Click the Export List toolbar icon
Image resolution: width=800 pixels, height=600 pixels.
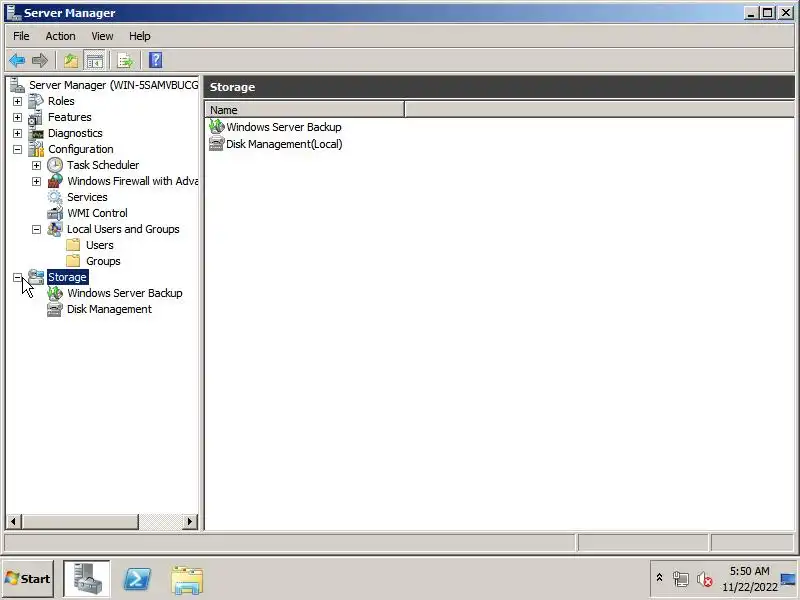(125, 61)
